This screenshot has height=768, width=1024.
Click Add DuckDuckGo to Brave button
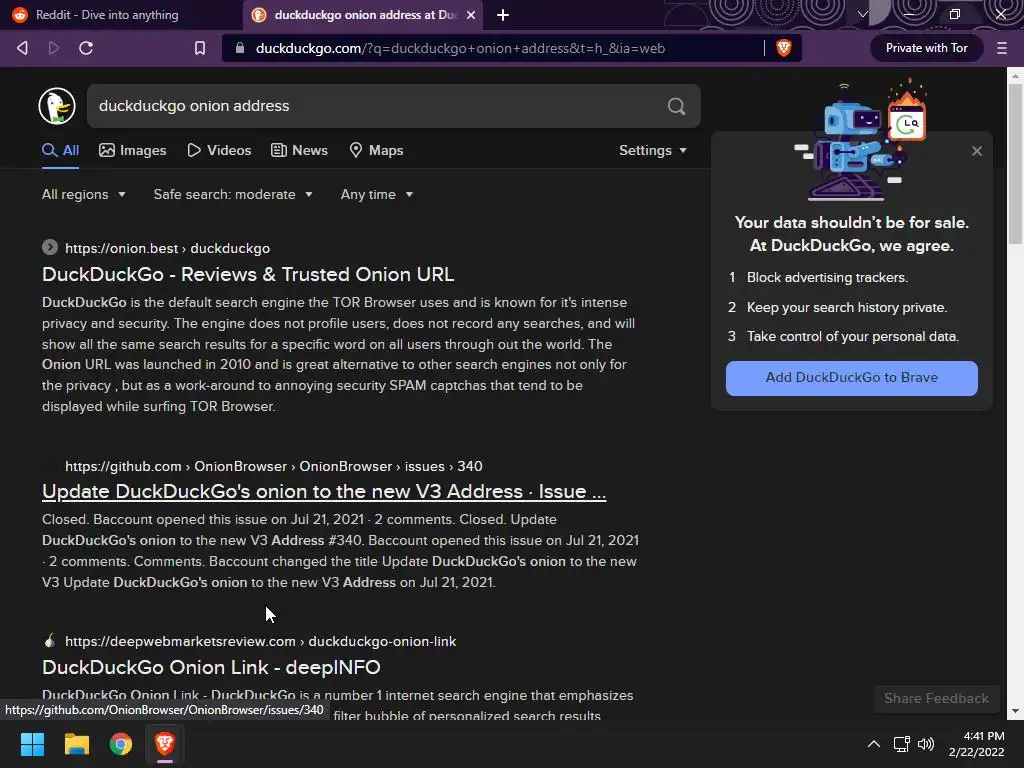[852, 378]
